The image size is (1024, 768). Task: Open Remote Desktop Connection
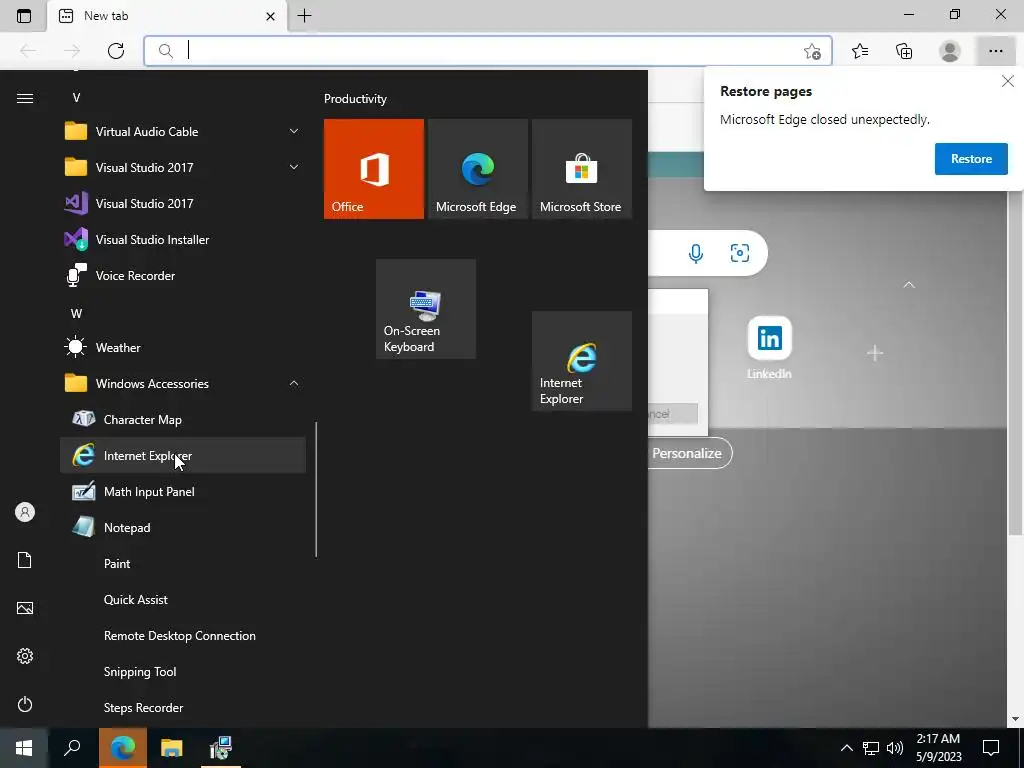pyautogui.click(x=183, y=635)
